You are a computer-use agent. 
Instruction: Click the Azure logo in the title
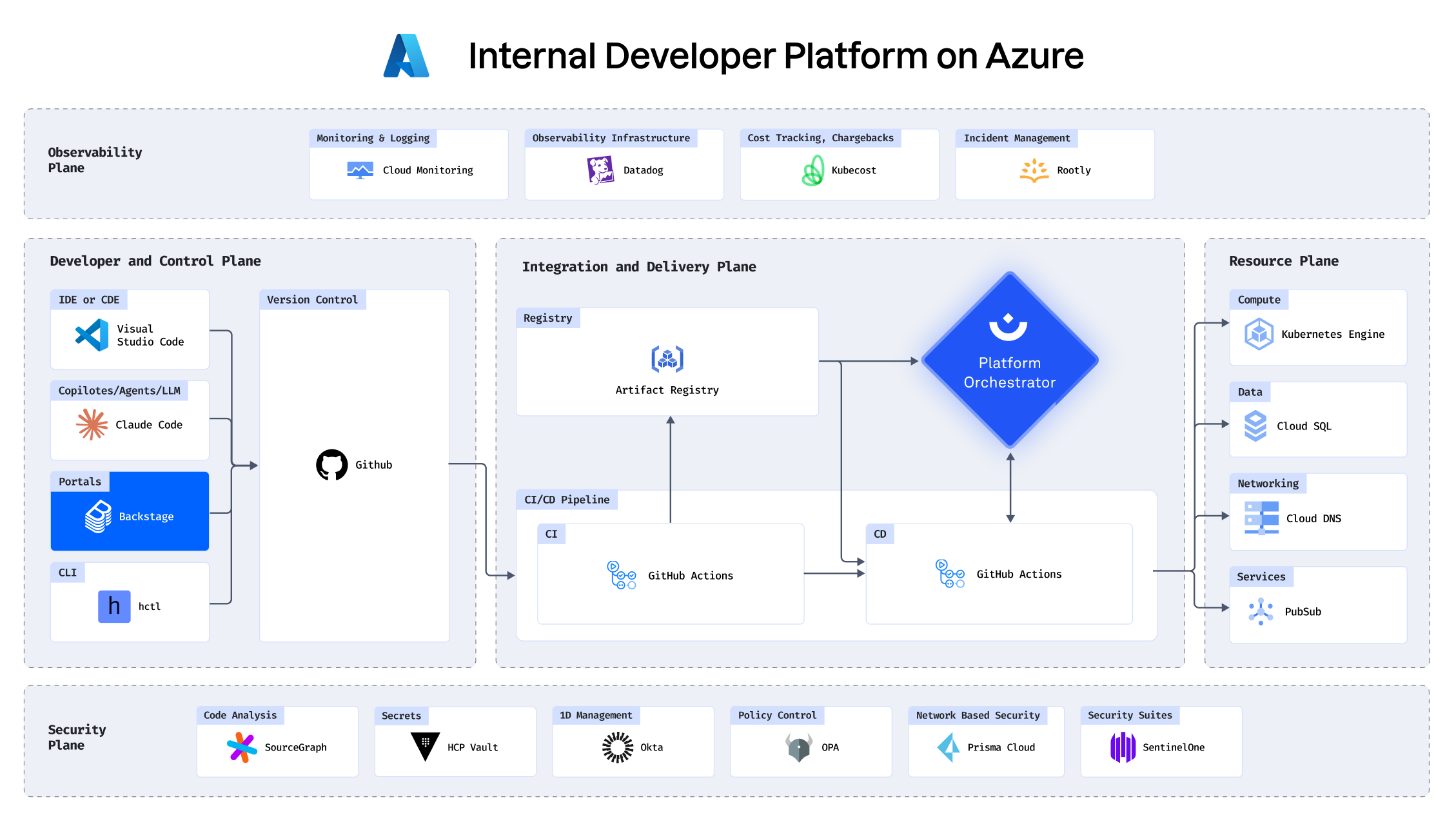(x=406, y=56)
